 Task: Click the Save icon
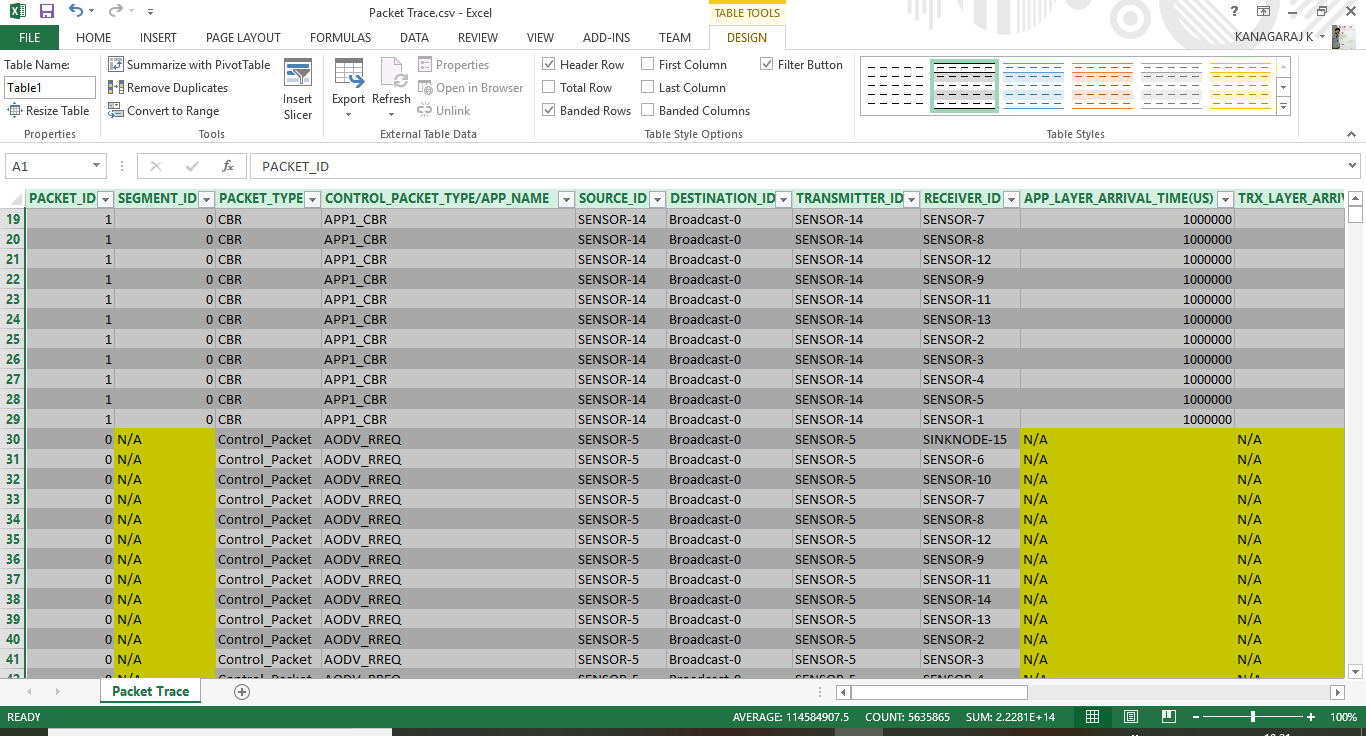45,10
